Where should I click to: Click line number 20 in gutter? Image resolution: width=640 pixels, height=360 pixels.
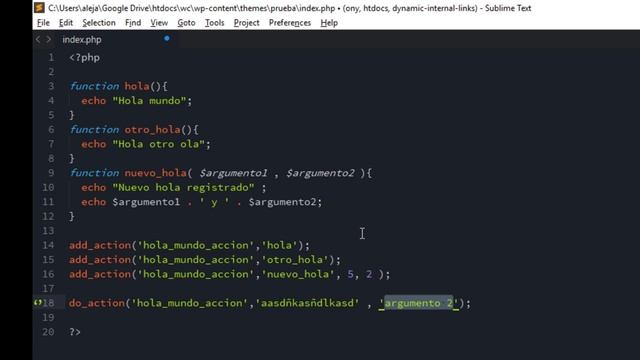[x=48, y=332]
